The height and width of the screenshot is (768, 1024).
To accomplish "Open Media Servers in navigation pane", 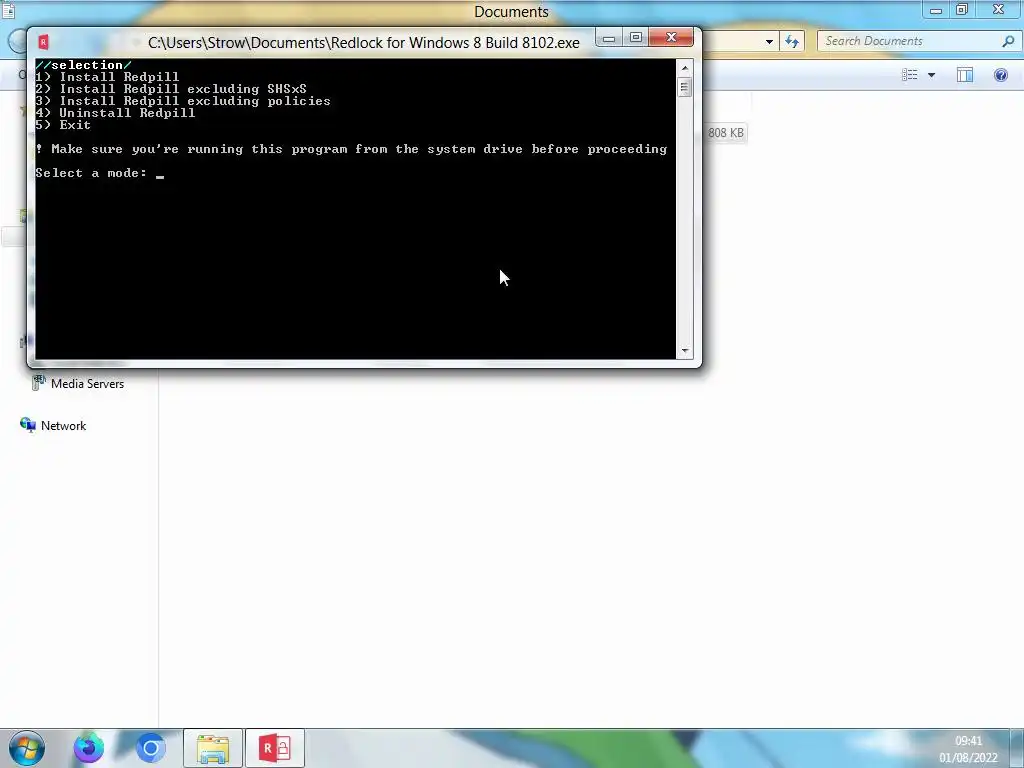I will tap(88, 384).
